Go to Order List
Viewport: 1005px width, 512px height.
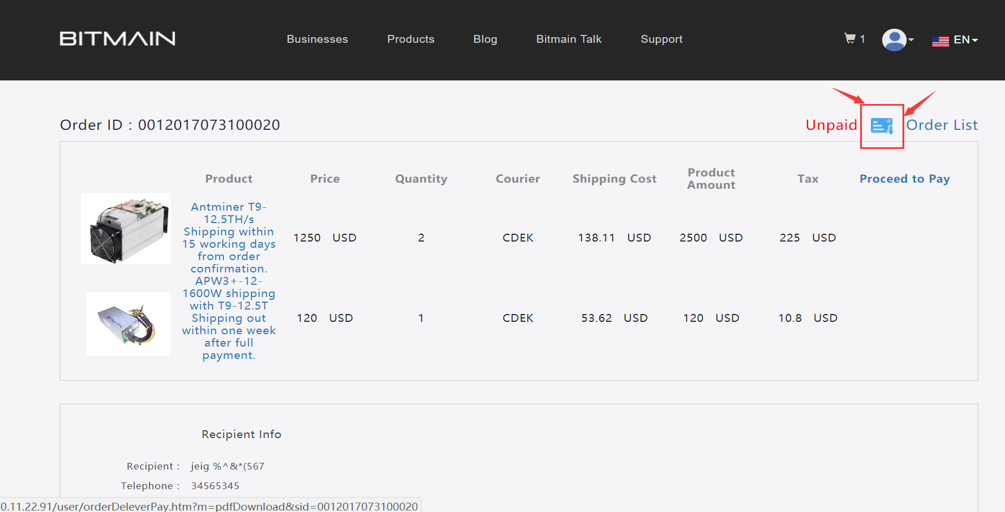click(x=942, y=125)
